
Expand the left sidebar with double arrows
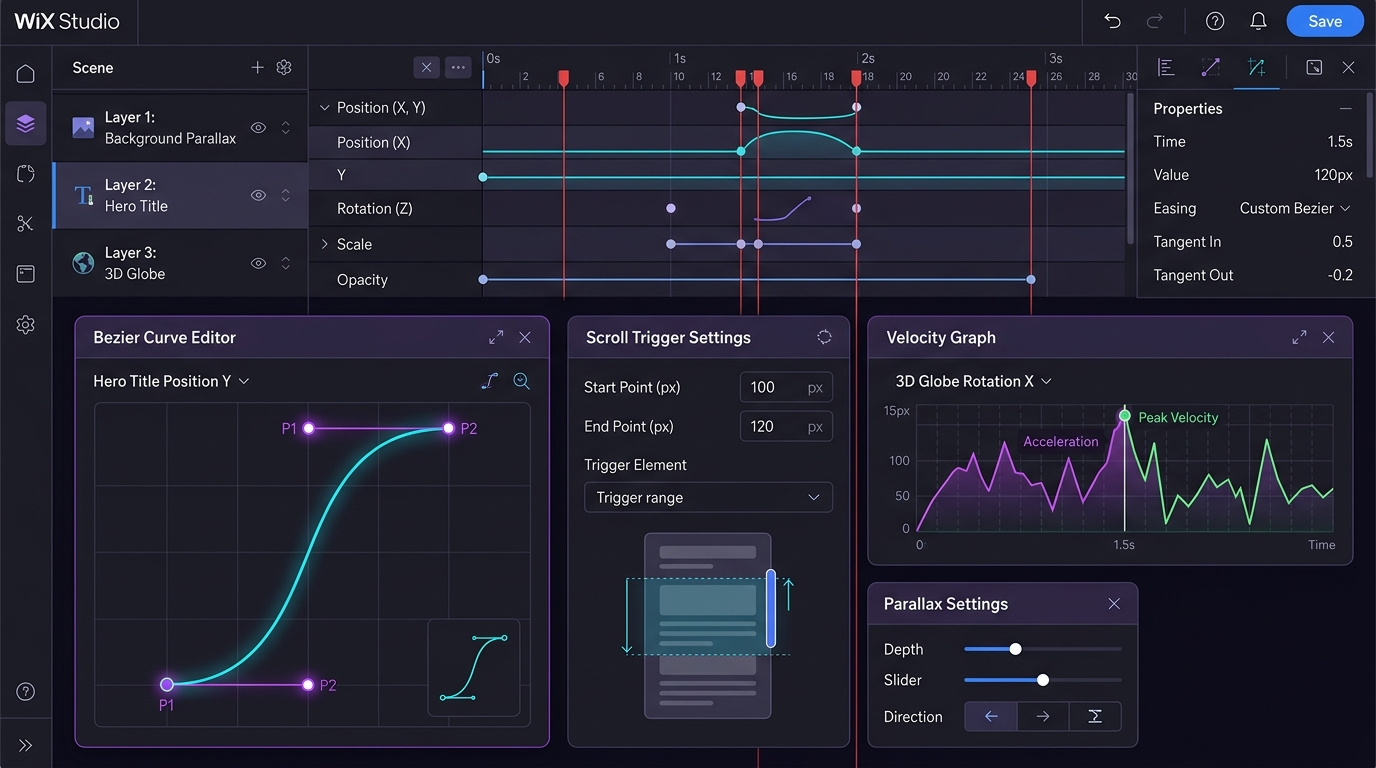pos(26,745)
